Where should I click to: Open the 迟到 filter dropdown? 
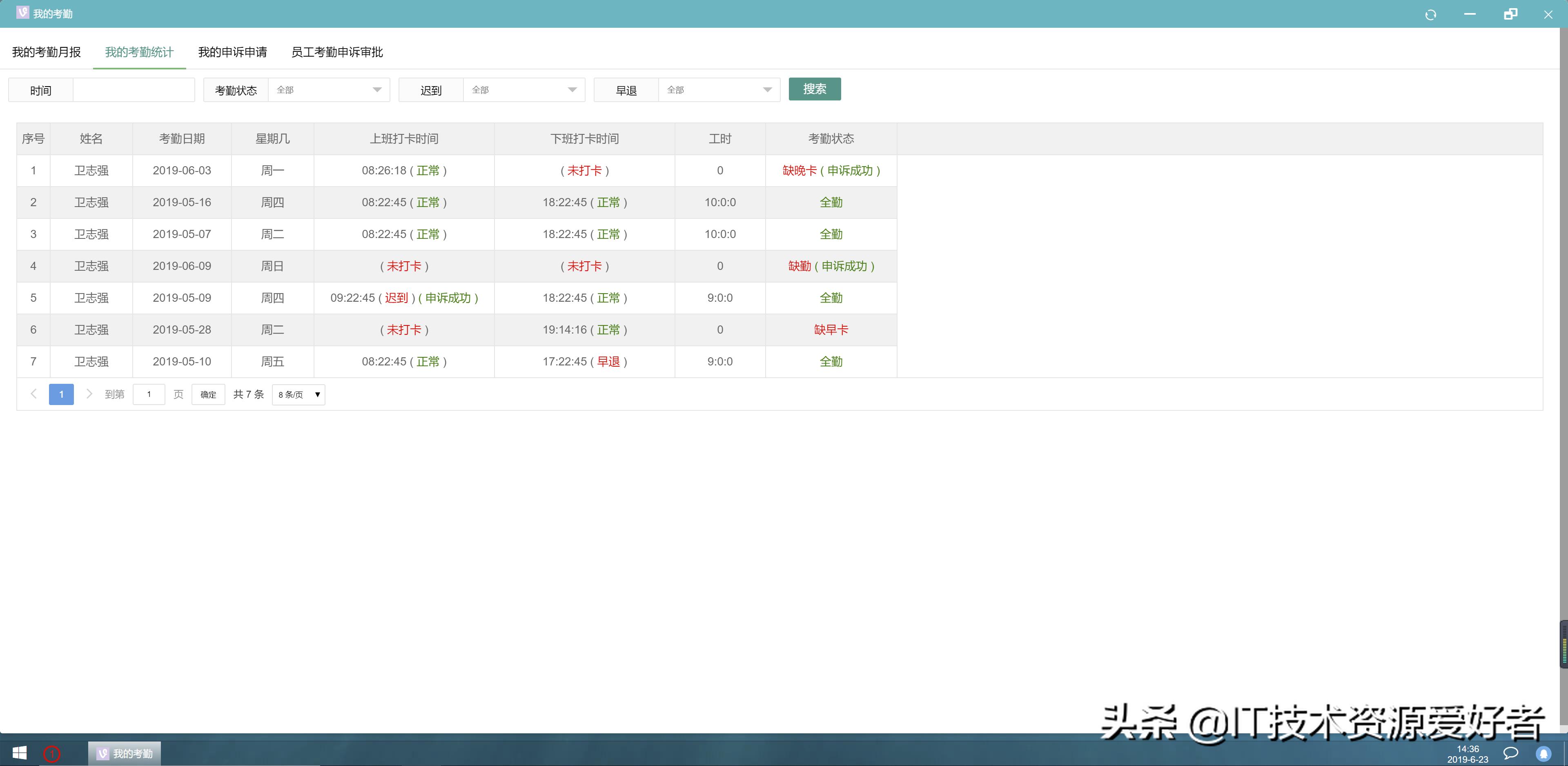coord(523,89)
